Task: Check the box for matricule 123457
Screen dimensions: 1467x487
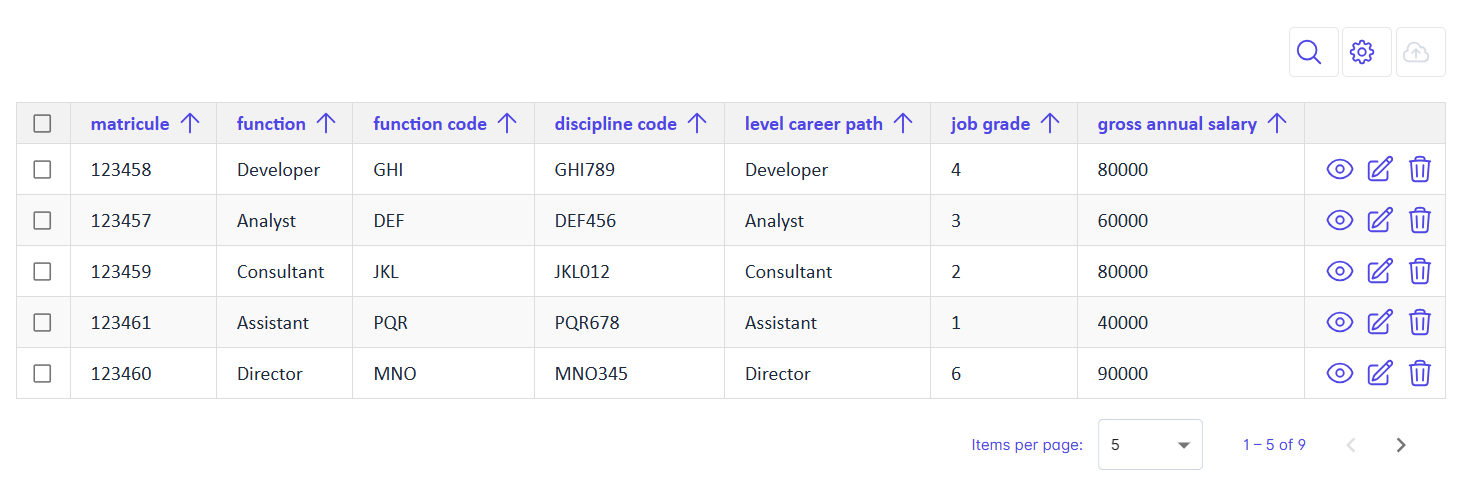Action: [x=42, y=221]
